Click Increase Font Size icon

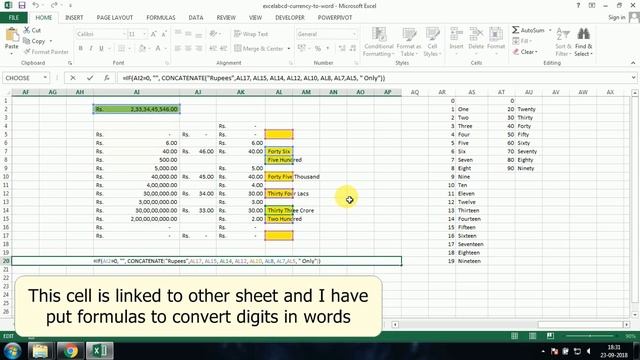click(153, 34)
